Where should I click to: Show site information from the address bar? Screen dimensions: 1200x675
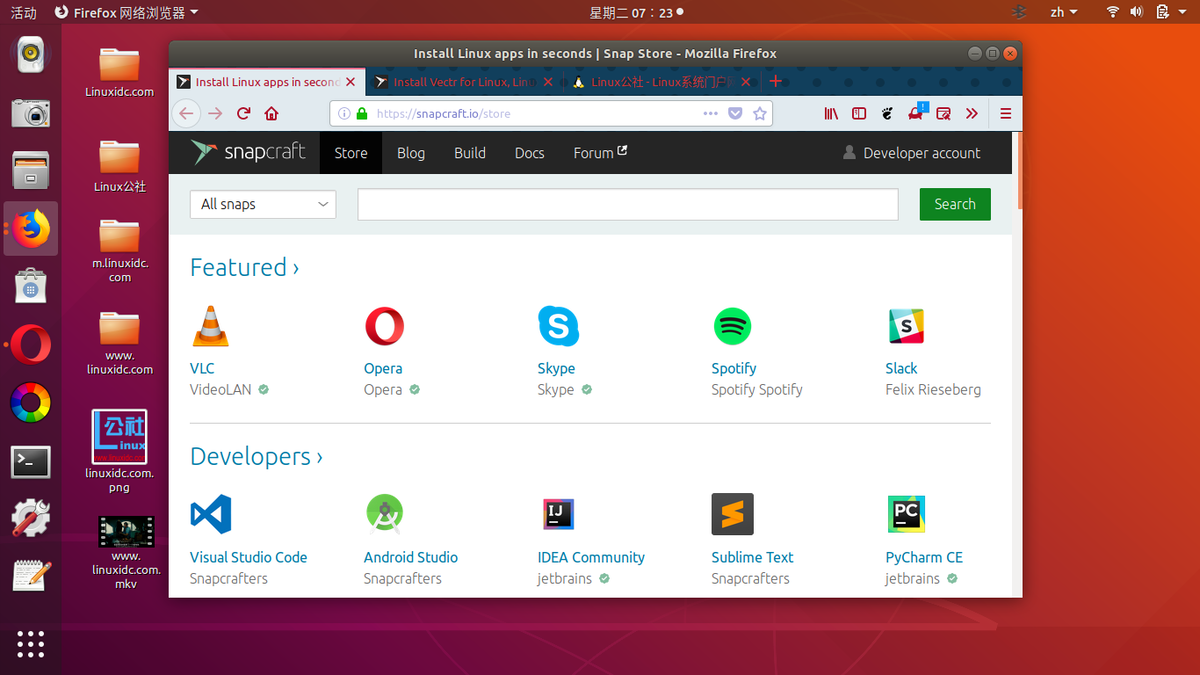343,114
